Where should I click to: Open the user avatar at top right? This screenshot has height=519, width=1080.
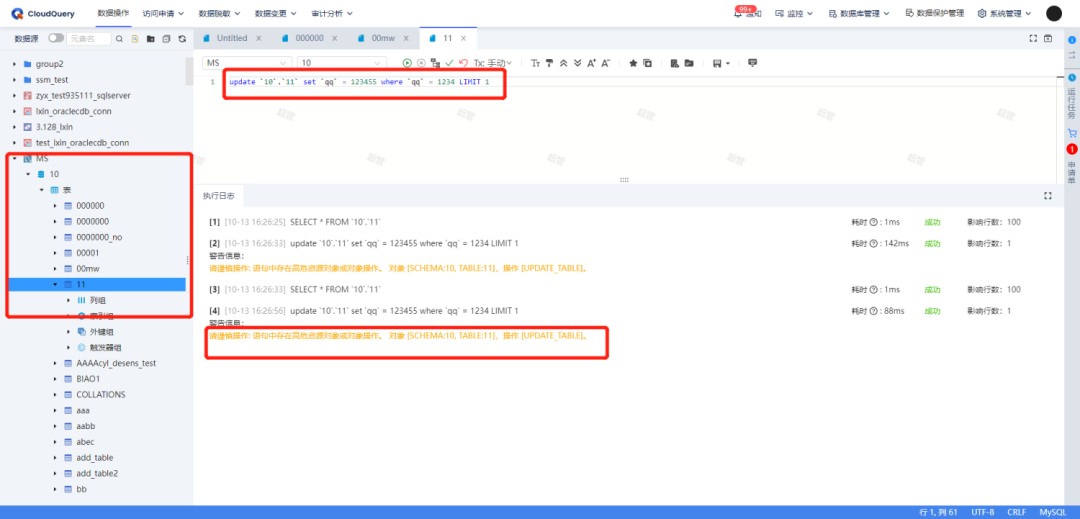click(x=1054, y=13)
